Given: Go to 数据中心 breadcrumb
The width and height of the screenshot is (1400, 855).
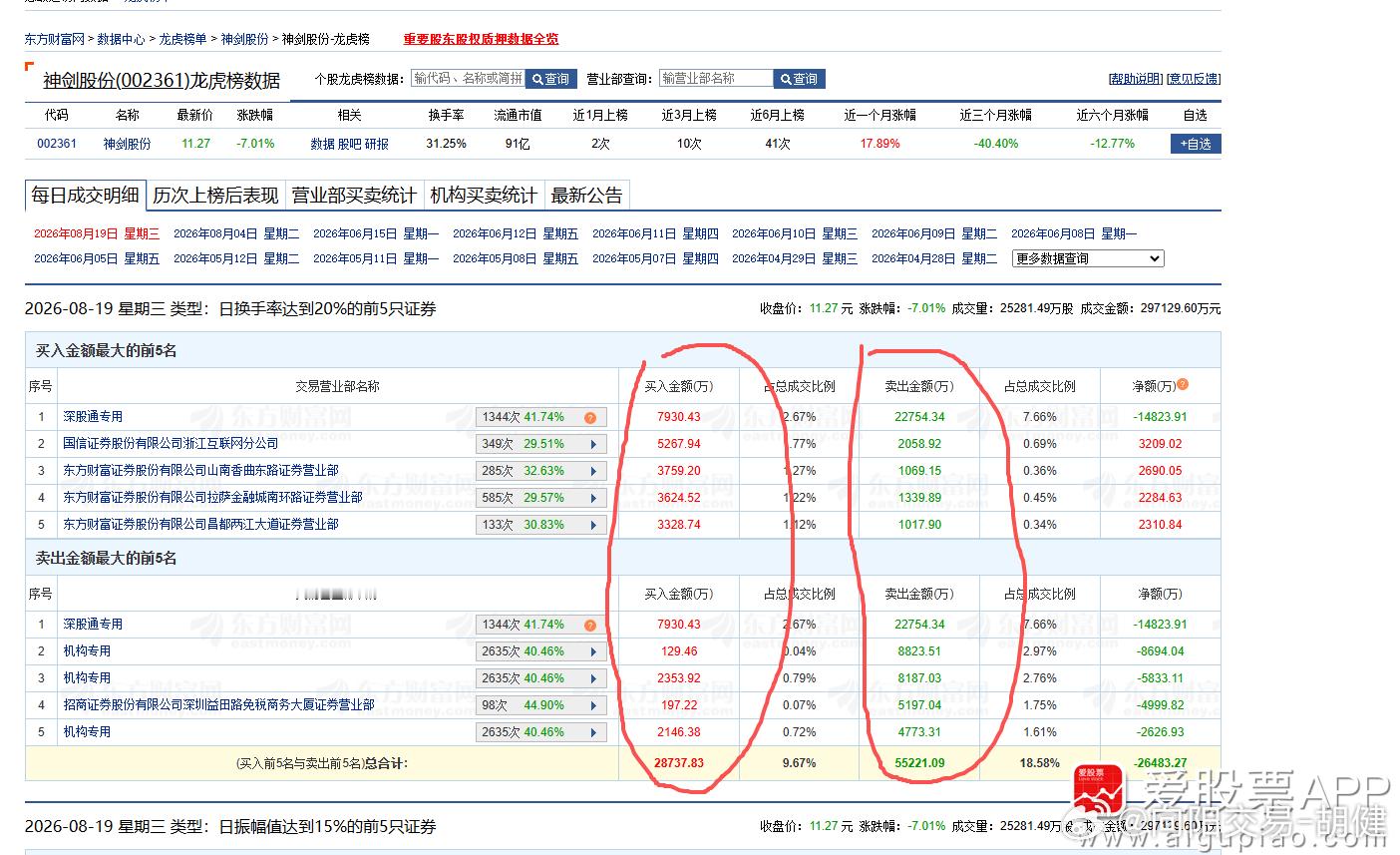Looking at the screenshot, I should [x=121, y=39].
